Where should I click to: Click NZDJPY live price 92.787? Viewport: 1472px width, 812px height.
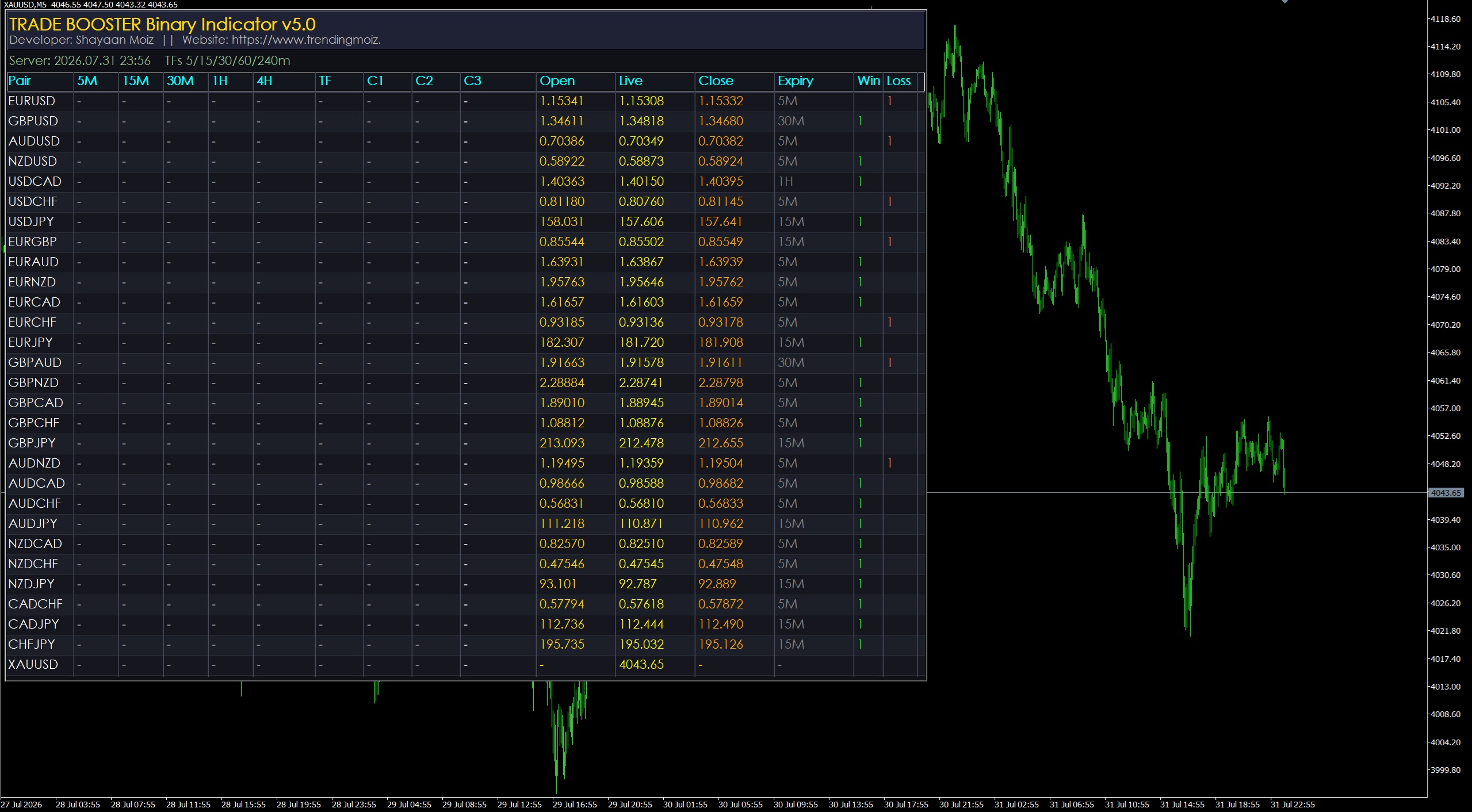pyautogui.click(x=637, y=584)
